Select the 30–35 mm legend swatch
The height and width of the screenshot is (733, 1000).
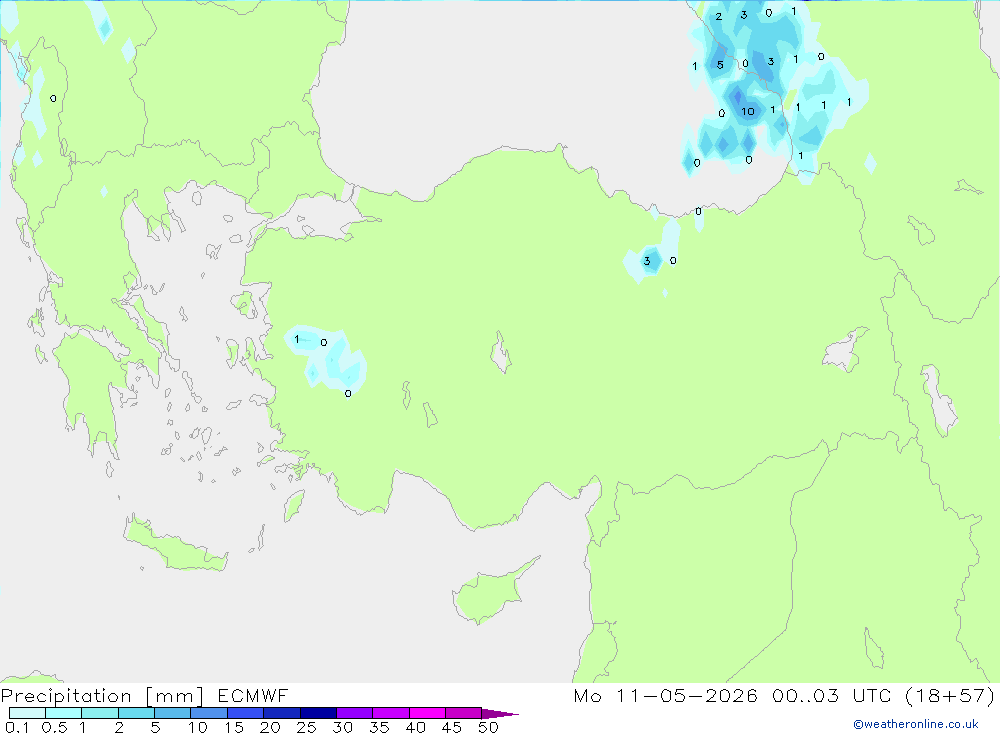355,713
